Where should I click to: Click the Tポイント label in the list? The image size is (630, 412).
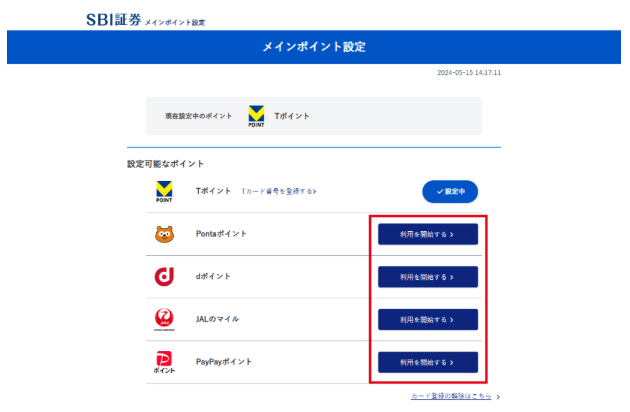click(213, 191)
